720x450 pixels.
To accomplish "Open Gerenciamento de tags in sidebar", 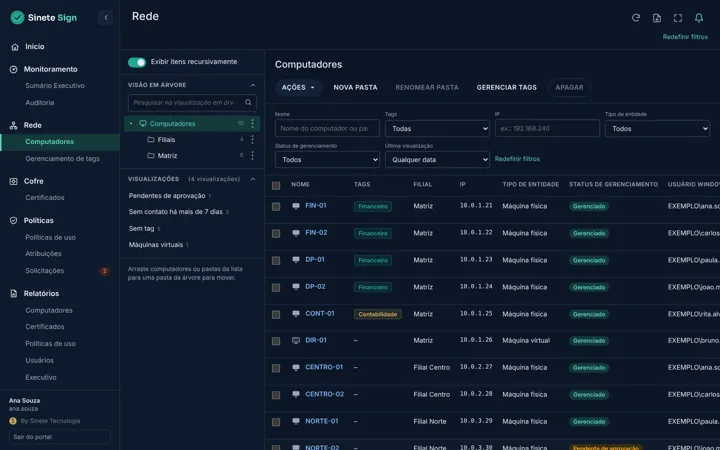I will tap(62, 159).
